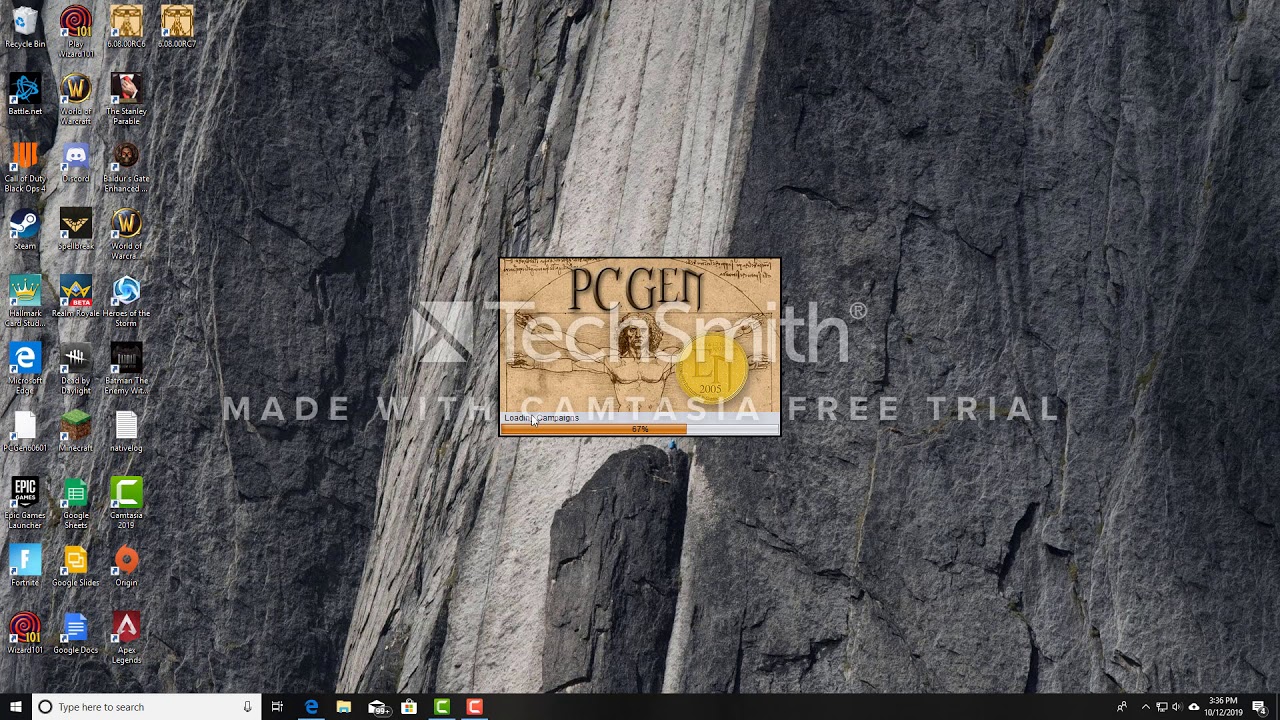Open the Spellbreak shortcut
Screen dimensions: 1280x720
[x=76, y=229]
